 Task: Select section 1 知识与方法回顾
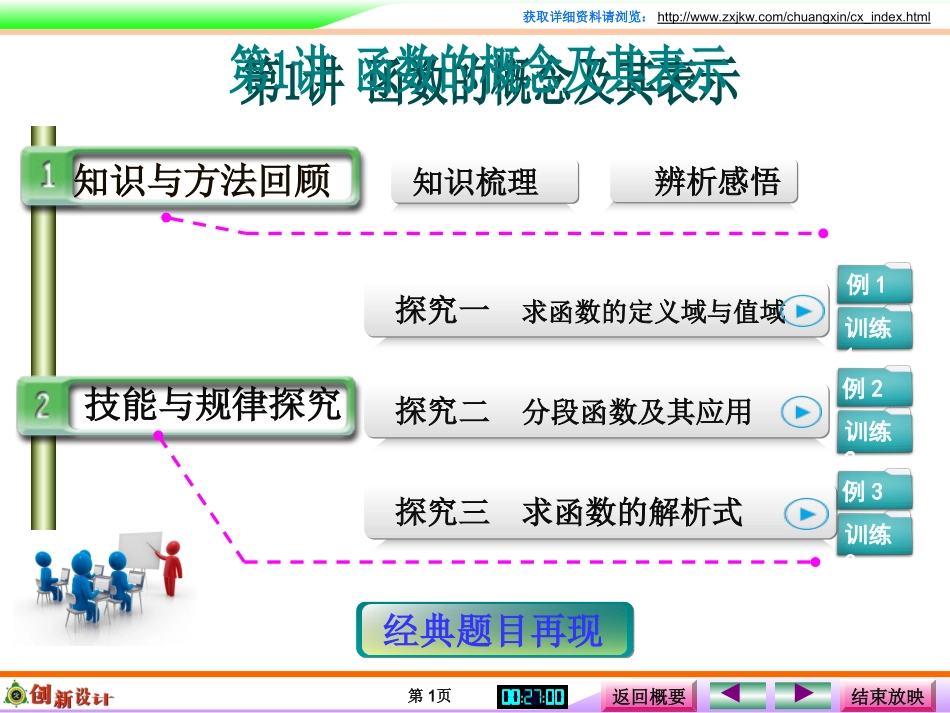(191, 177)
